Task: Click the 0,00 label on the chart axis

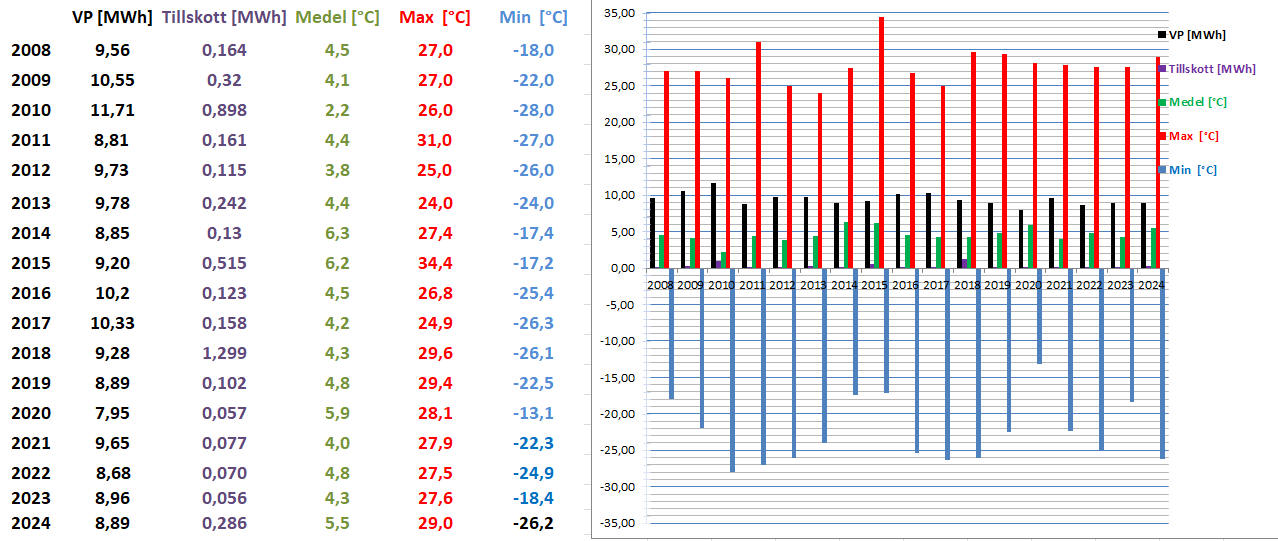Action: (x=622, y=268)
